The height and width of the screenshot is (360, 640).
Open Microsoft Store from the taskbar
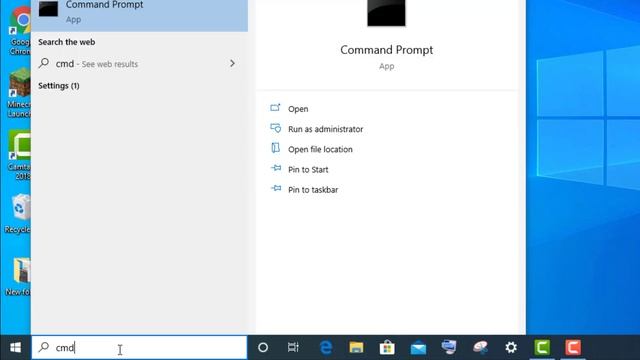[x=387, y=347]
